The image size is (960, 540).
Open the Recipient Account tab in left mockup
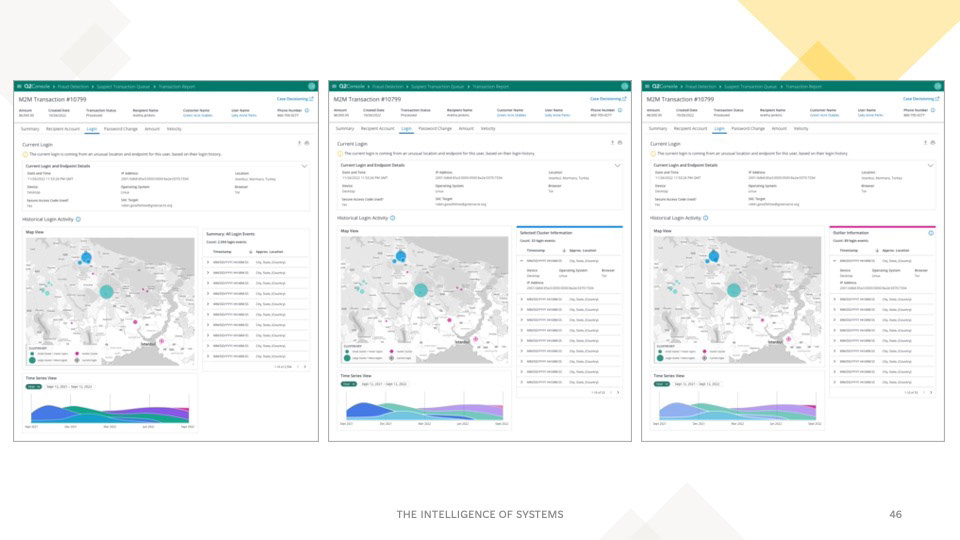[x=62, y=129]
